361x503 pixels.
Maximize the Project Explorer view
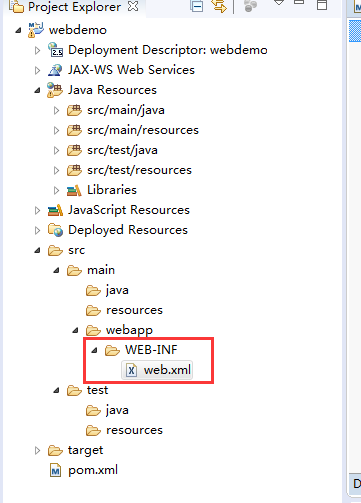[322, 5]
